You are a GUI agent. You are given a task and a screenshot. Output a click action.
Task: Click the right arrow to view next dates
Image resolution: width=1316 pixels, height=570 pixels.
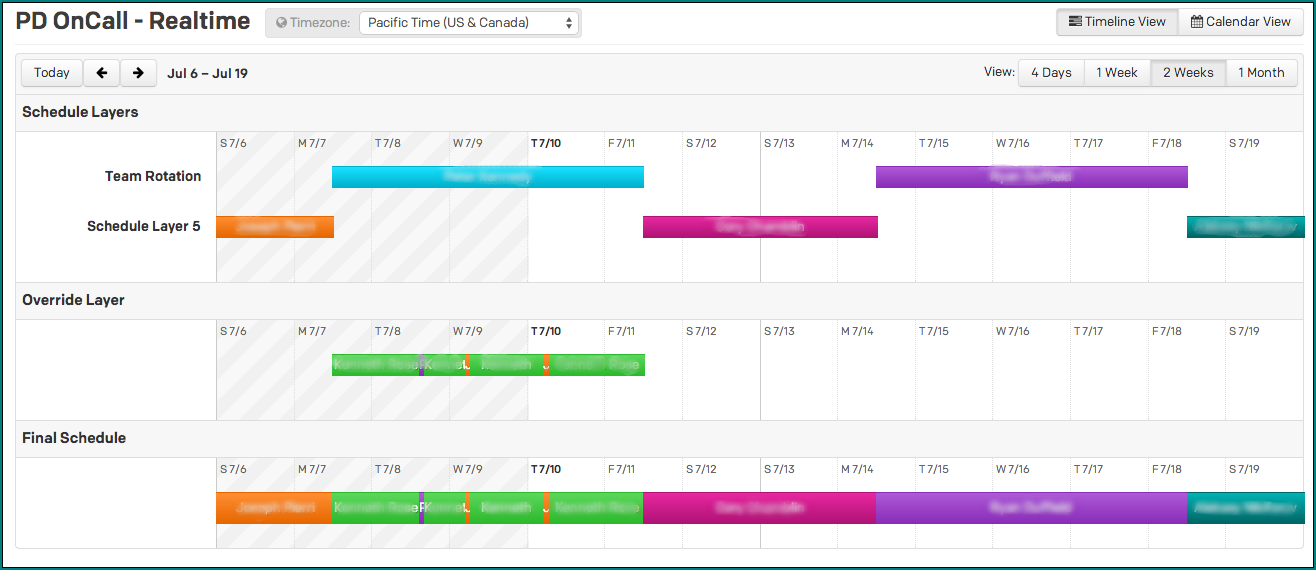pos(138,73)
